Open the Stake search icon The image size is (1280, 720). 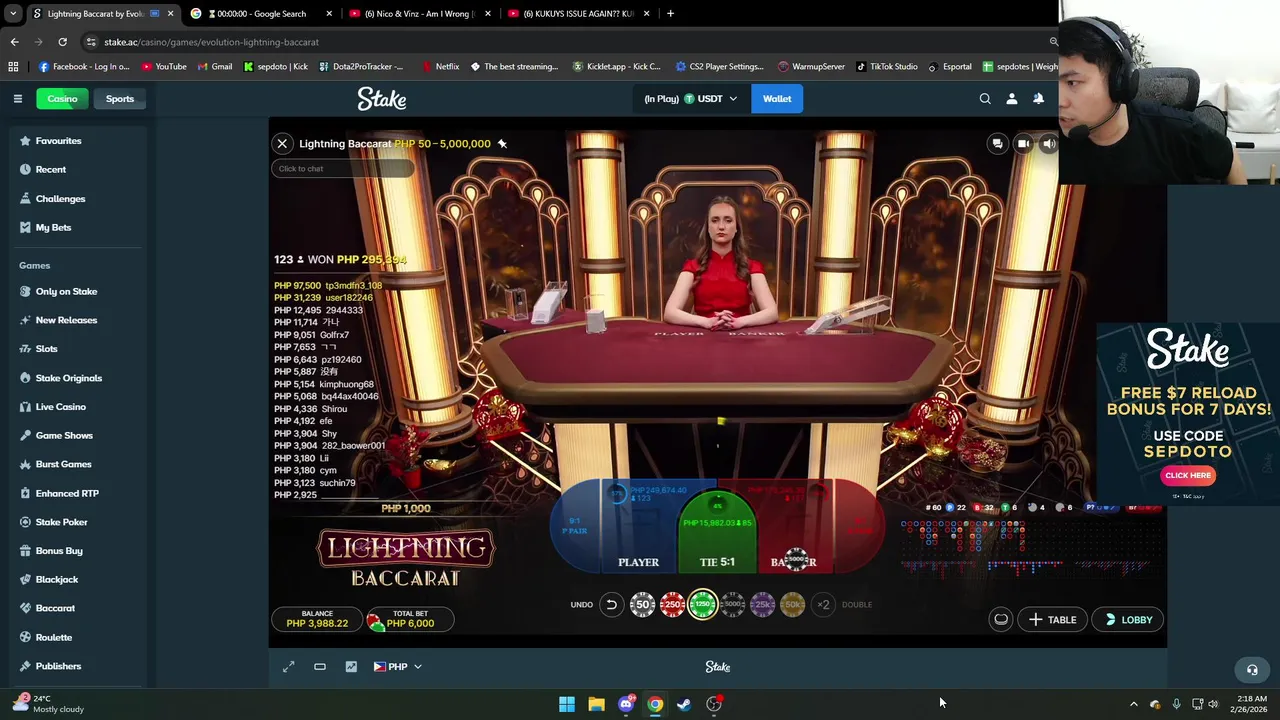[x=985, y=99]
